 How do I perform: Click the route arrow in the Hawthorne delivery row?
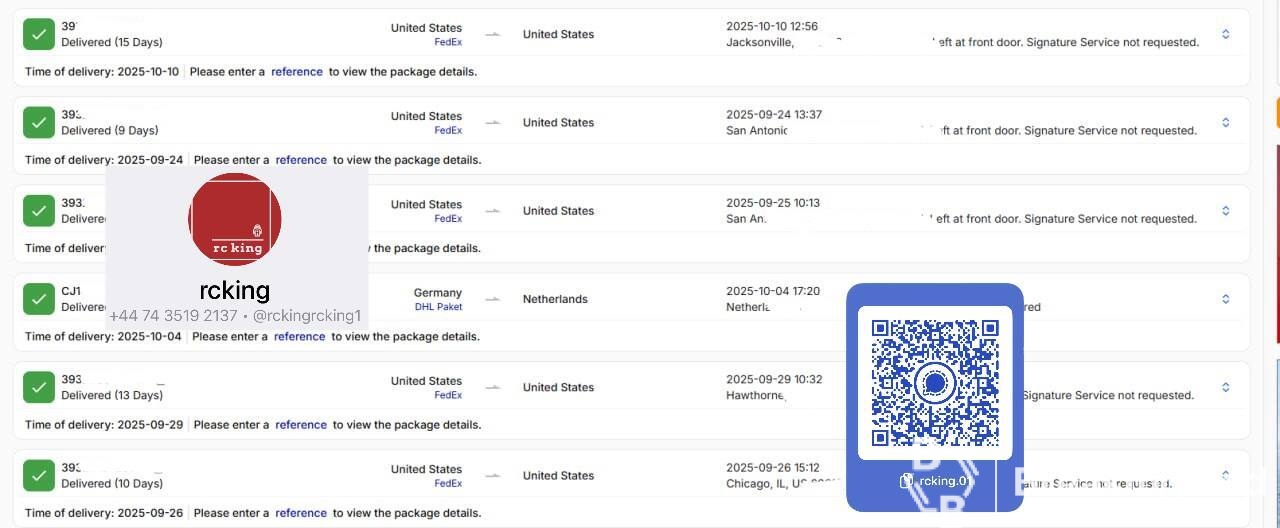point(492,387)
